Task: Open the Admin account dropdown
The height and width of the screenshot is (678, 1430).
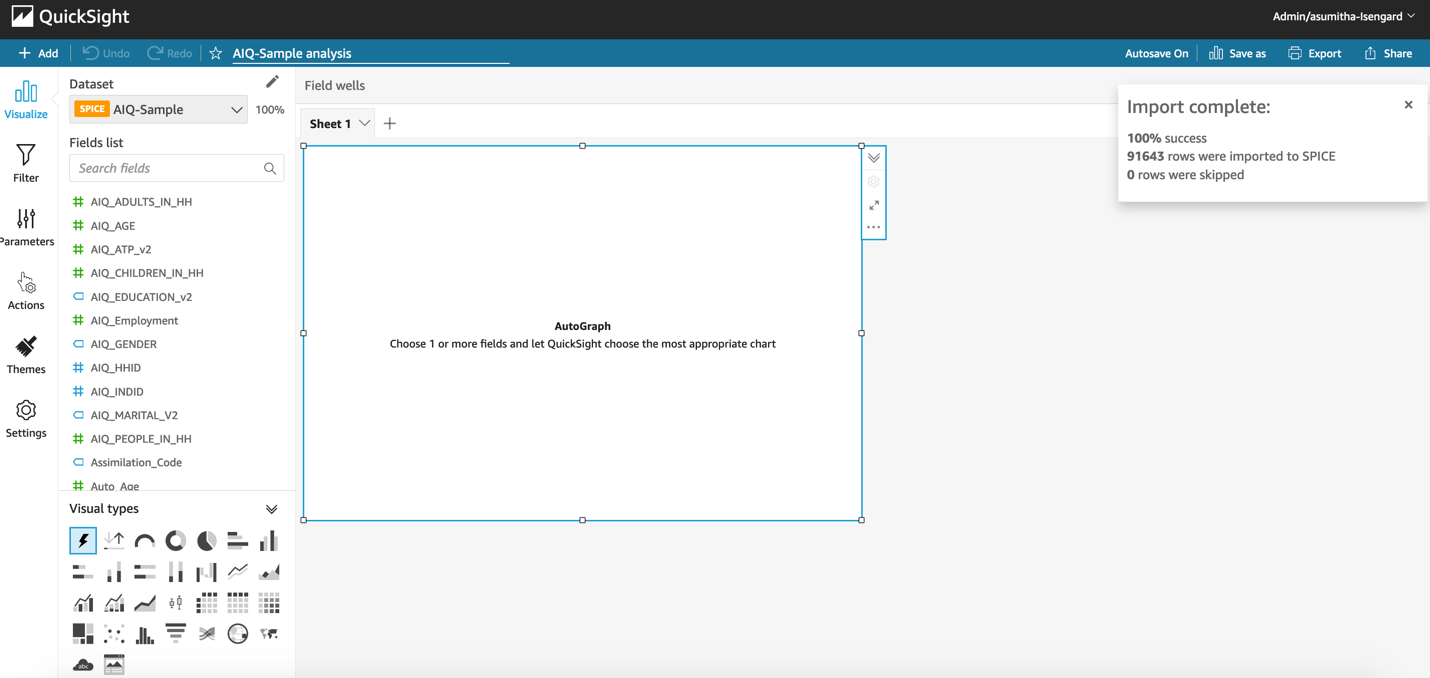Action: tap(1344, 16)
